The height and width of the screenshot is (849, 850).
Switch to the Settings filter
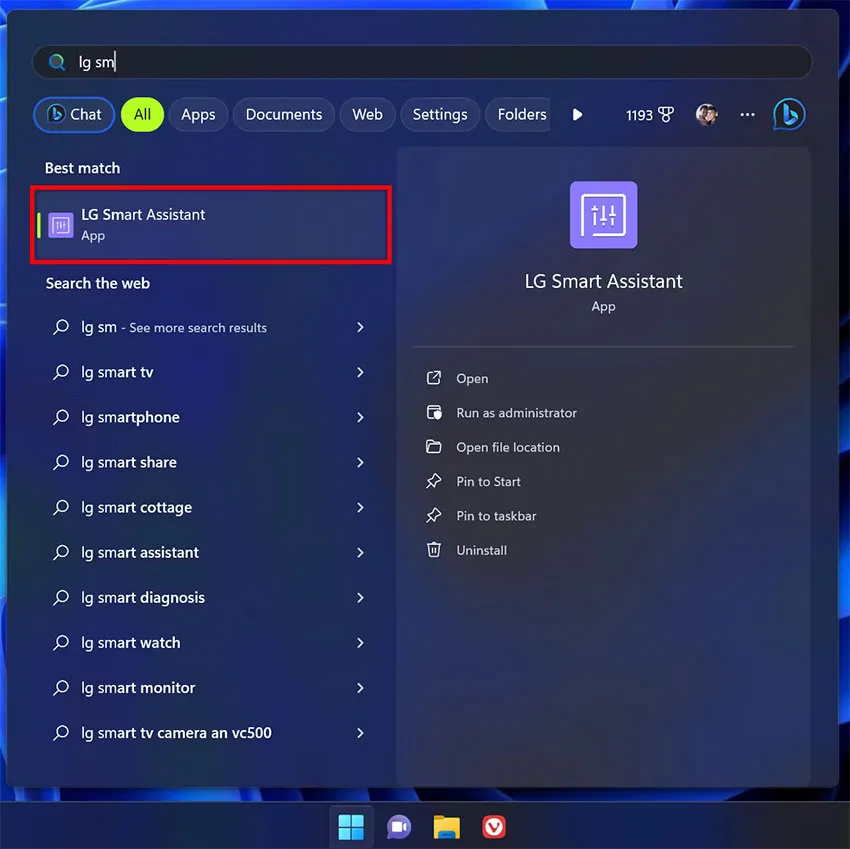click(440, 114)
